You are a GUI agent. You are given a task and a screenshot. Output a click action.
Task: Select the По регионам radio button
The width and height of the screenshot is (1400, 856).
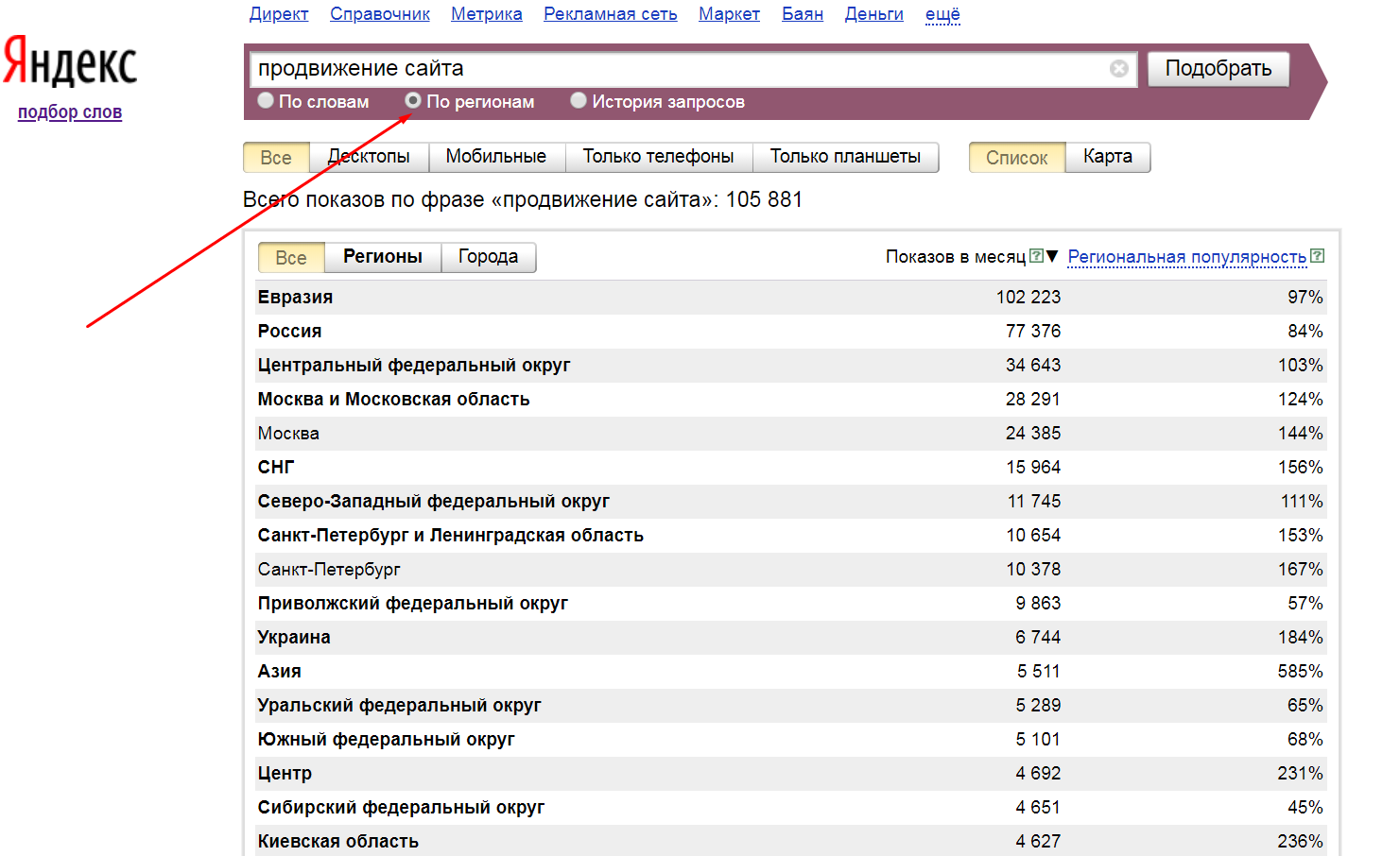tap(413, 100)
